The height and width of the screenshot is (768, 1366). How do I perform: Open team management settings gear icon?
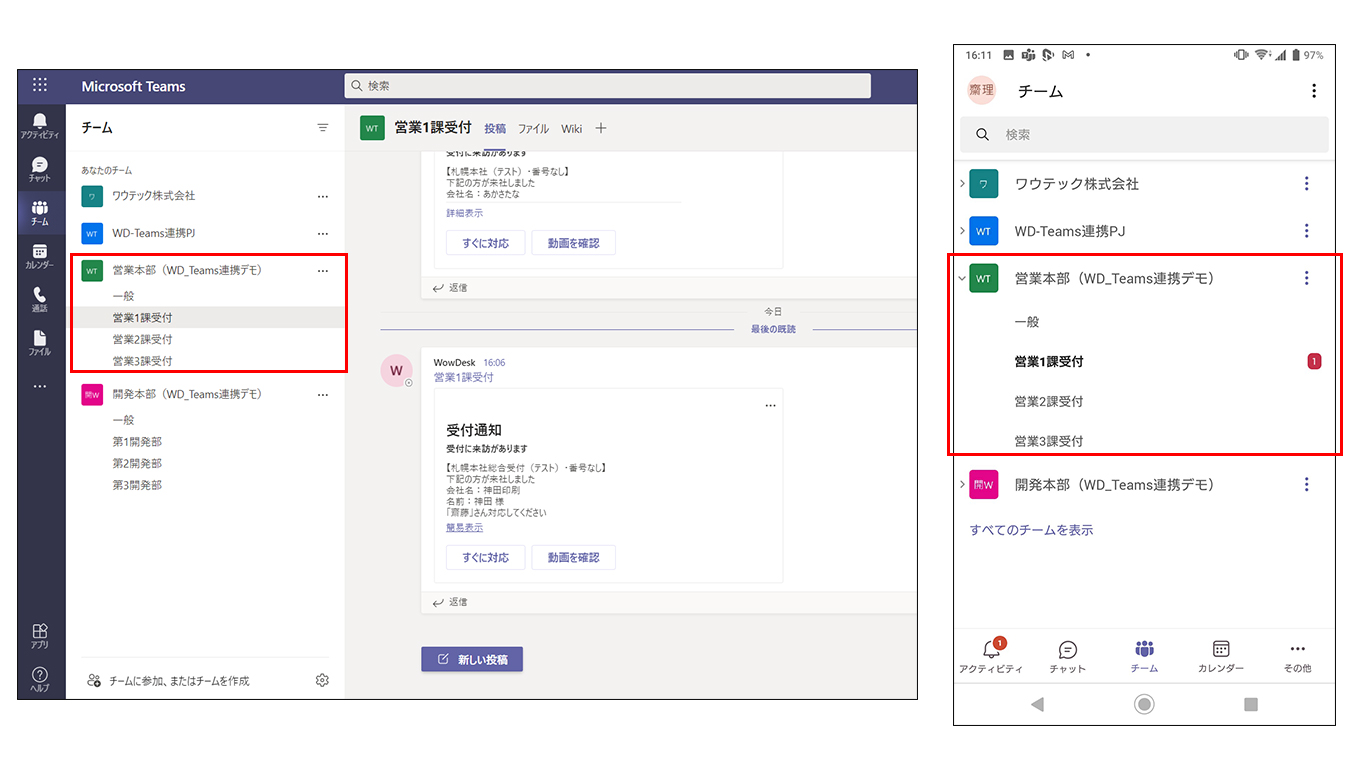(x=322, y=681)
